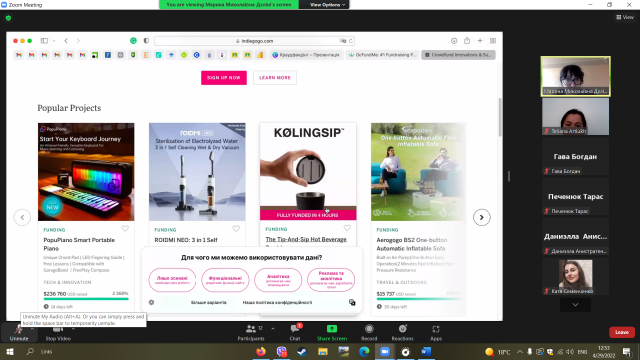This screenshot has height=360, width=640.
Task: Open cookie dialog gear settings
Action: [x=151, y=302]
